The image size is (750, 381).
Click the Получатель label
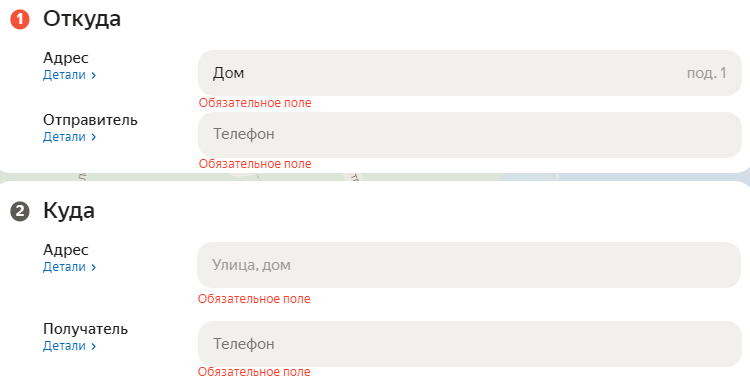tap(86, 329)
